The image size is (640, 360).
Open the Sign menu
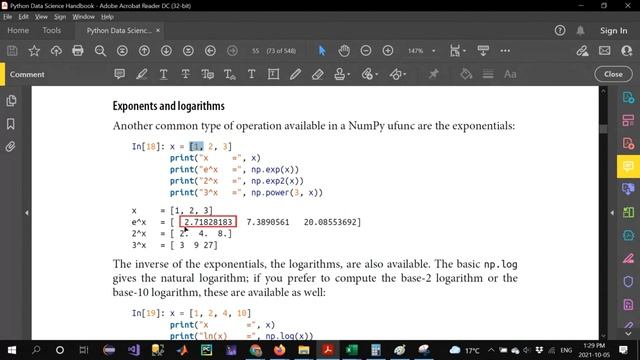(60, 17)
